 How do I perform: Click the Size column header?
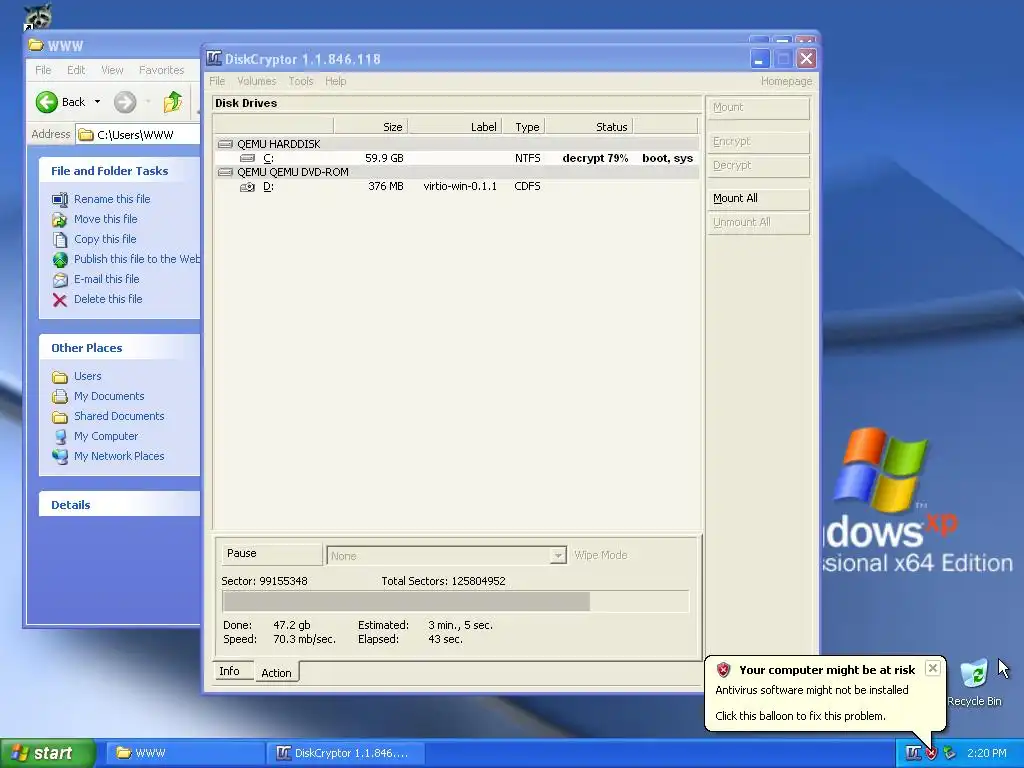371,127
